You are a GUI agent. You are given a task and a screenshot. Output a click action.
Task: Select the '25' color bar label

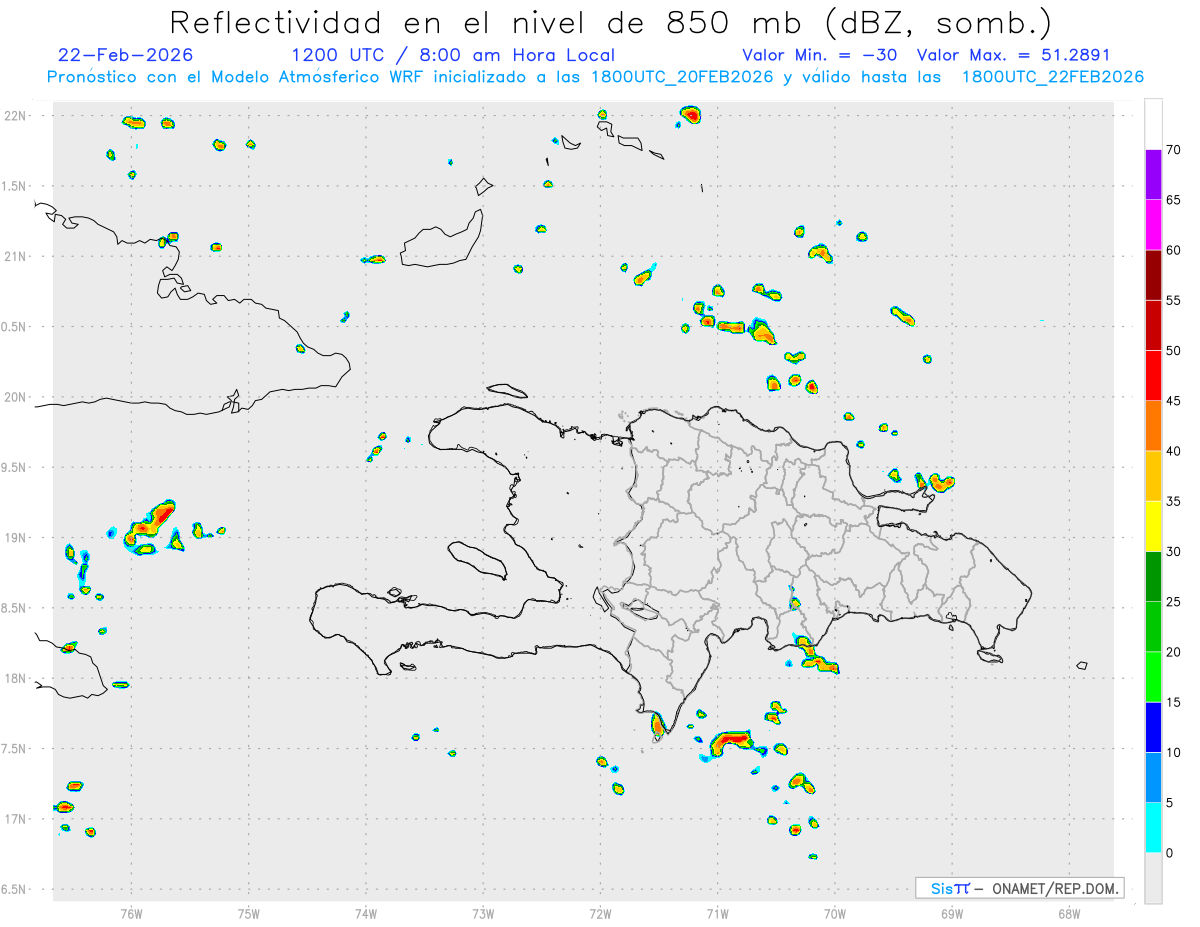(x=1173, y=602)
